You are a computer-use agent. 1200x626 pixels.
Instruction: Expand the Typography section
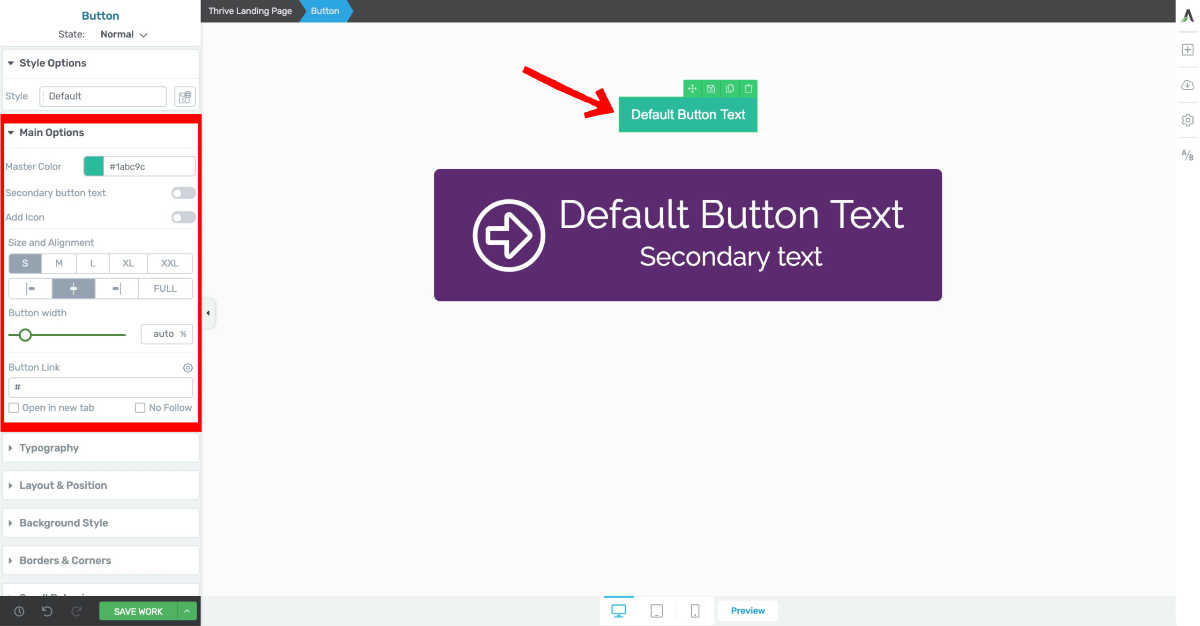[x=49, y=448]
